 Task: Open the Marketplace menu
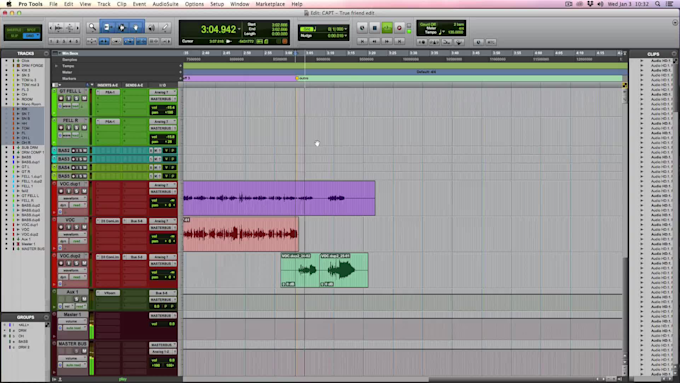click(x=270, y=4)
